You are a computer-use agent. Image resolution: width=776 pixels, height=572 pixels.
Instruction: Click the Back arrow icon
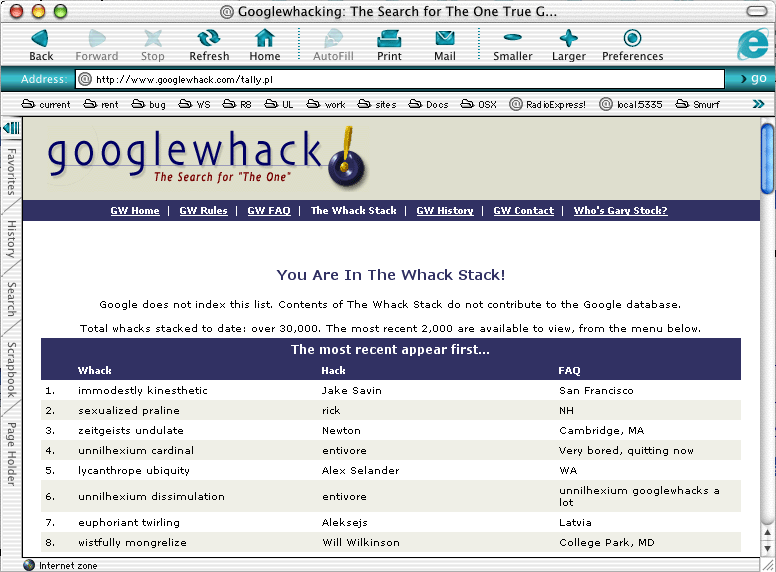click(x=41, y=39)
